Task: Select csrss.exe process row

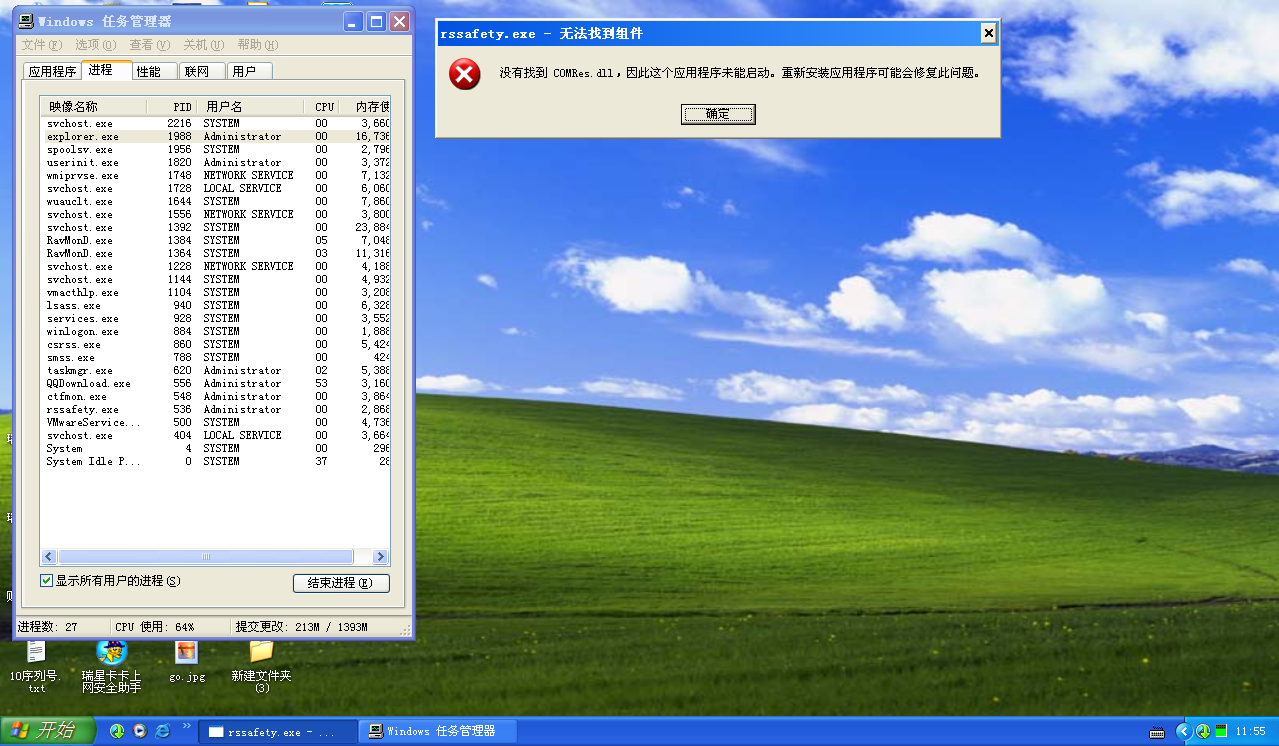Action: tap(216, 344)
